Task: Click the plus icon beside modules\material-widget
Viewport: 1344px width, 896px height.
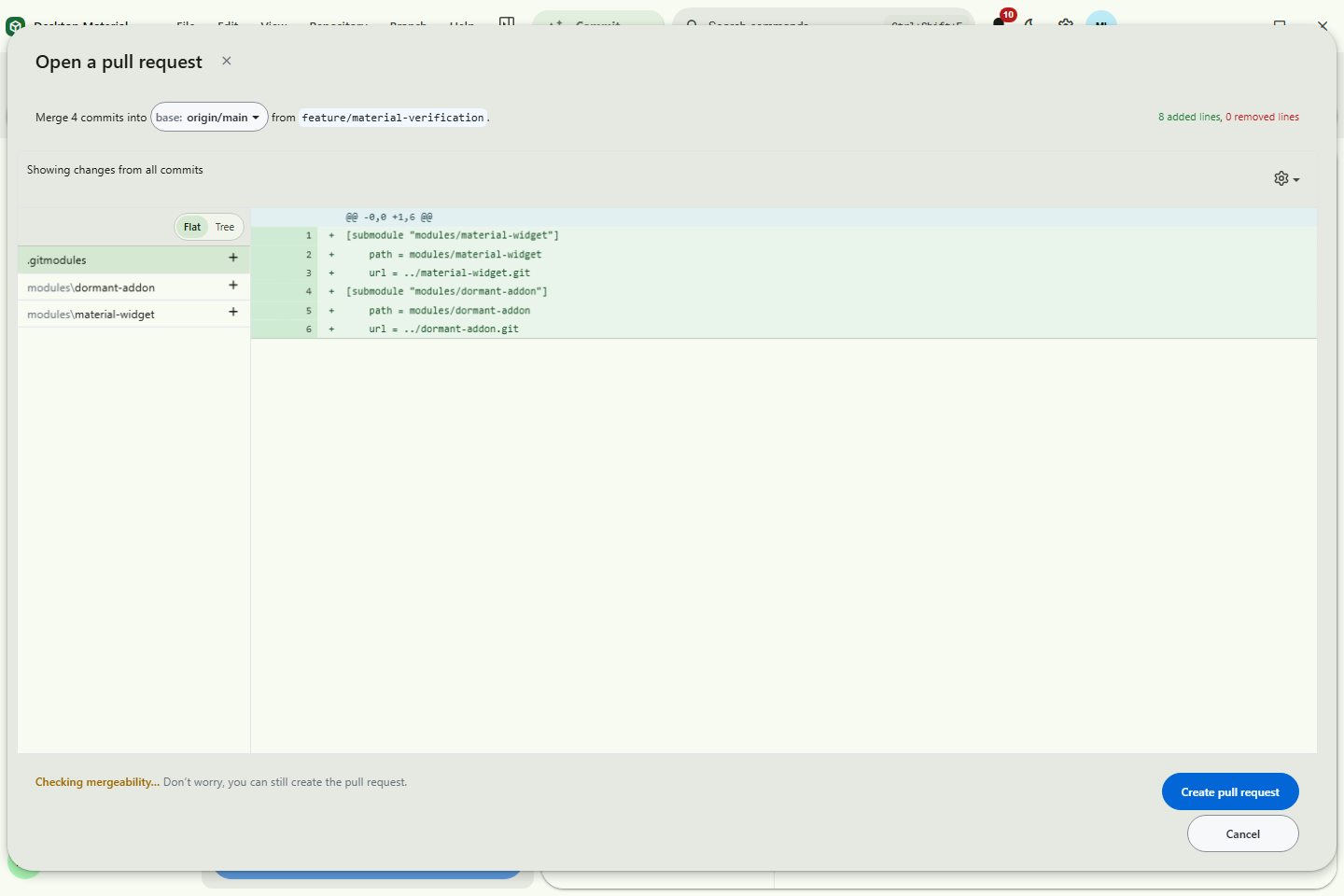Action: pyautogui.click(x=233, y=312)
